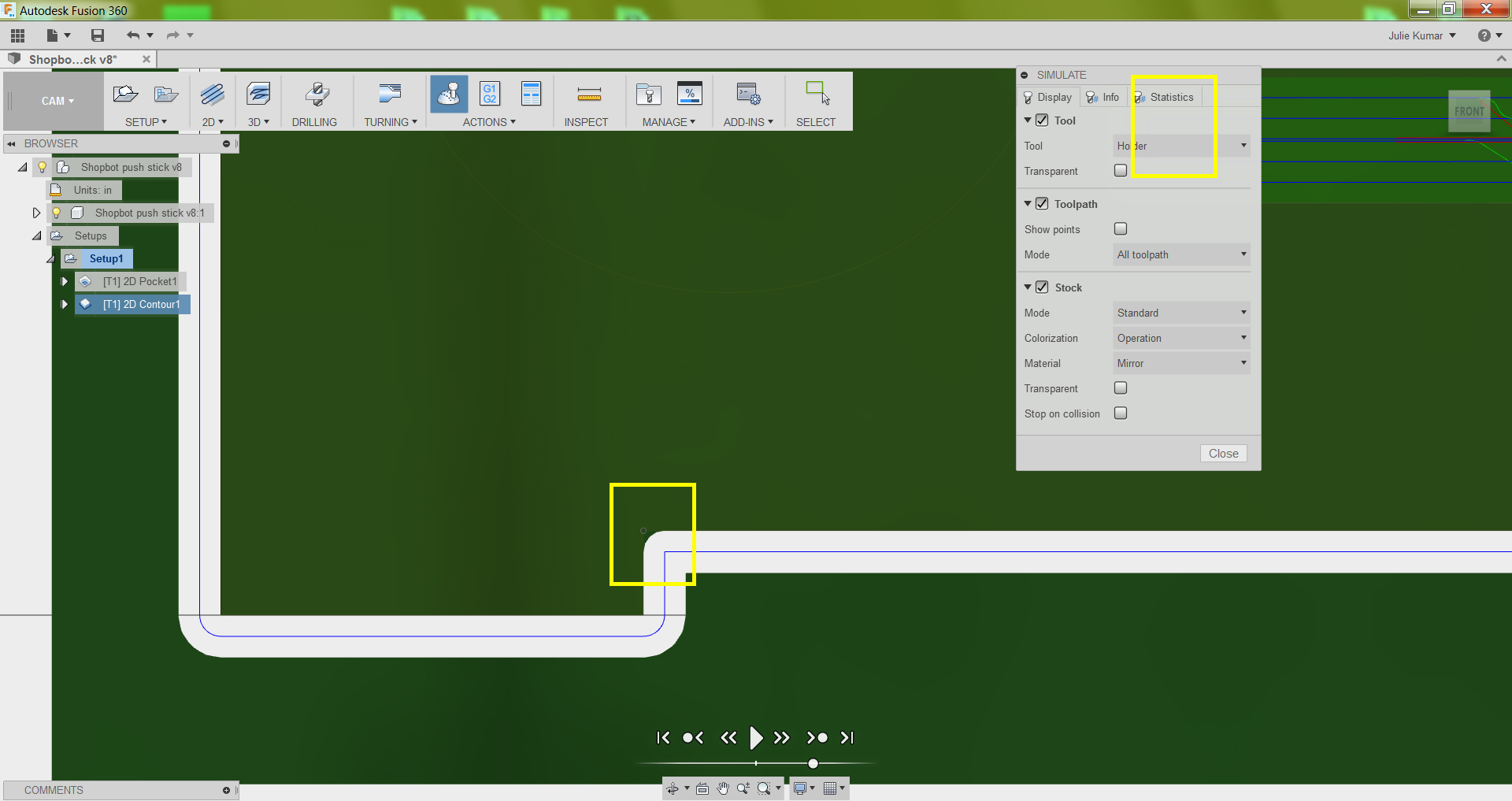Toggle the Toolpath section checkbox
Screen dimensions: 1512x801
click(x=1042, y=204)
